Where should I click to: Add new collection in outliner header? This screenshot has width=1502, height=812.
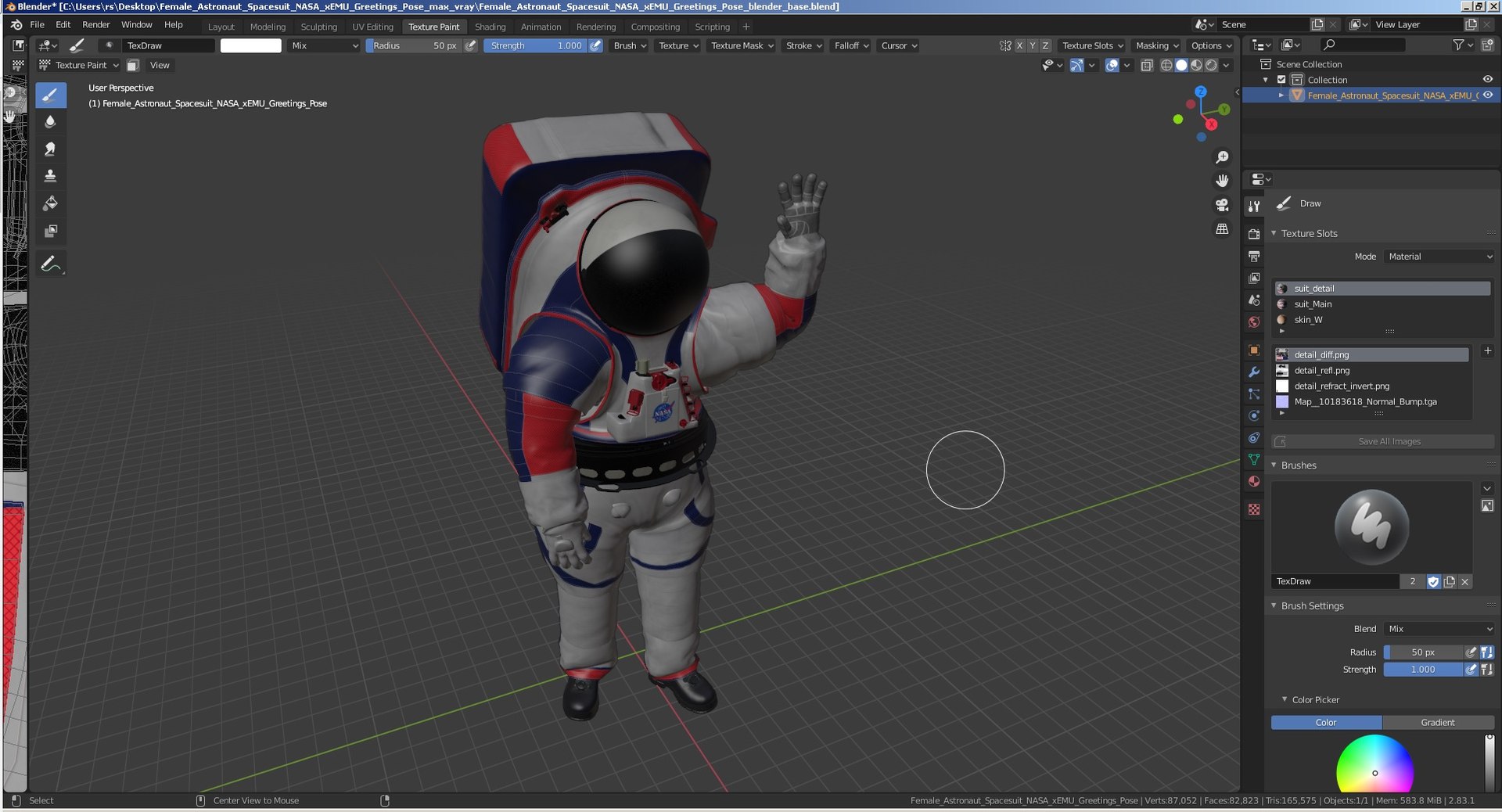pyautogui.click(x=1486, y=45)
